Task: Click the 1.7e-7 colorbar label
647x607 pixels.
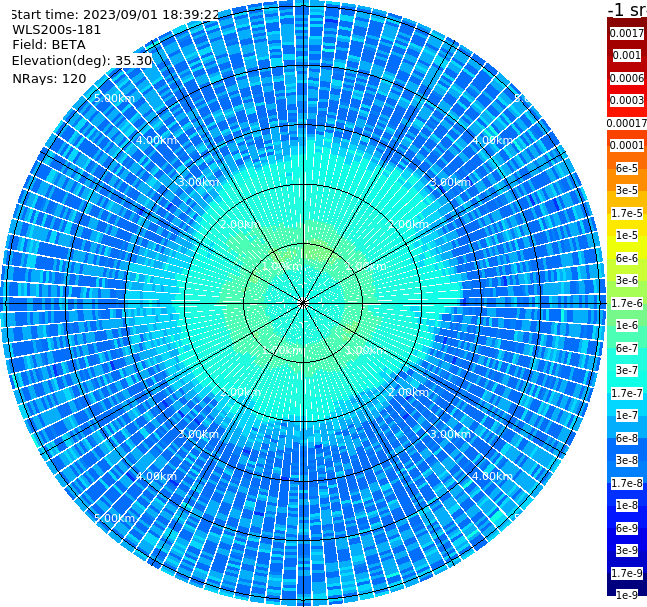Action: click(627, 393)
